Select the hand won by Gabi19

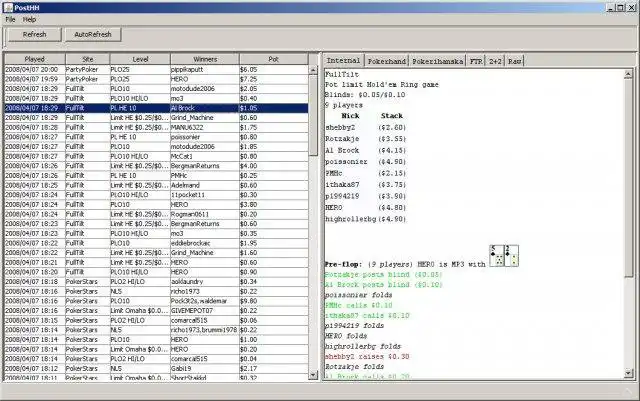pyautogui.click(x=156, y=369)
